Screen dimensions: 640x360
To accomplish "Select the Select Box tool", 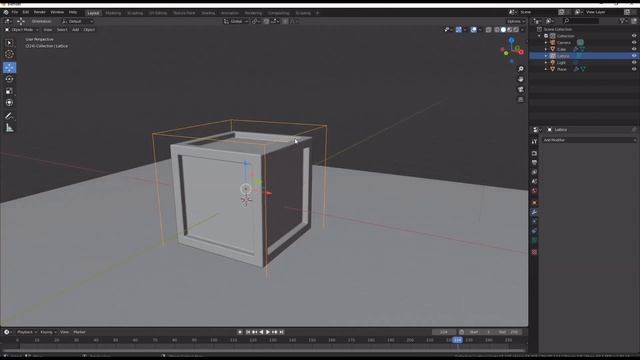I will pos(9,43).
